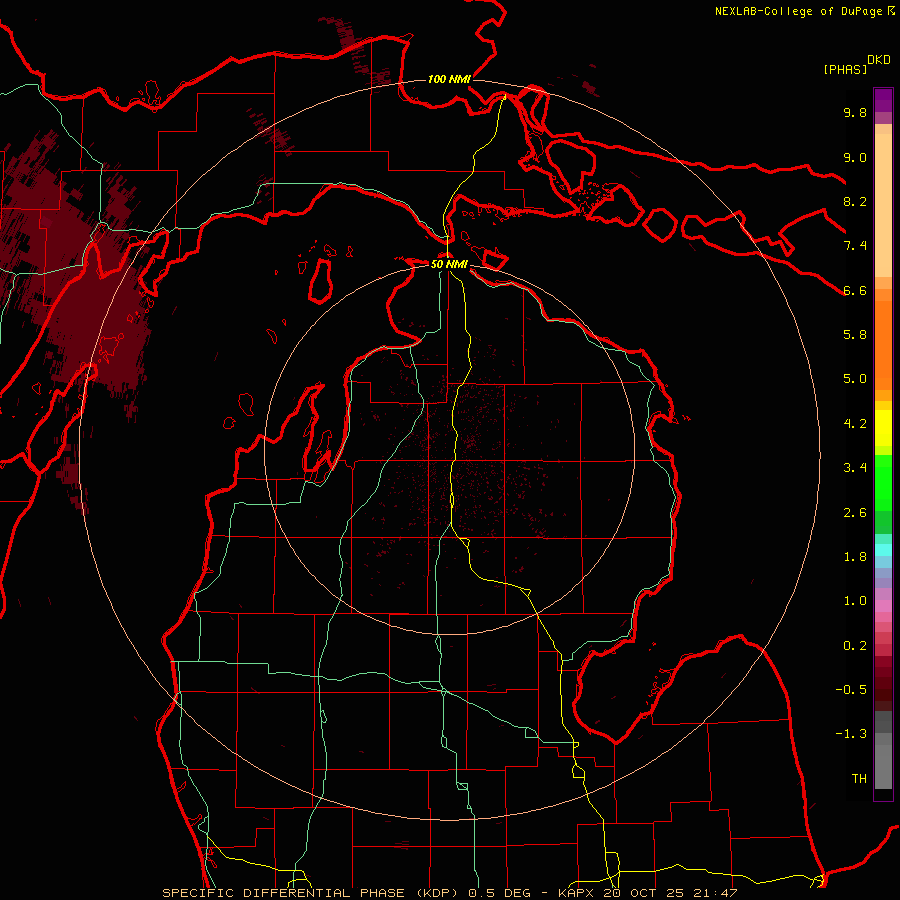Click the large peach segment of the color bar

tap(883, 205)
